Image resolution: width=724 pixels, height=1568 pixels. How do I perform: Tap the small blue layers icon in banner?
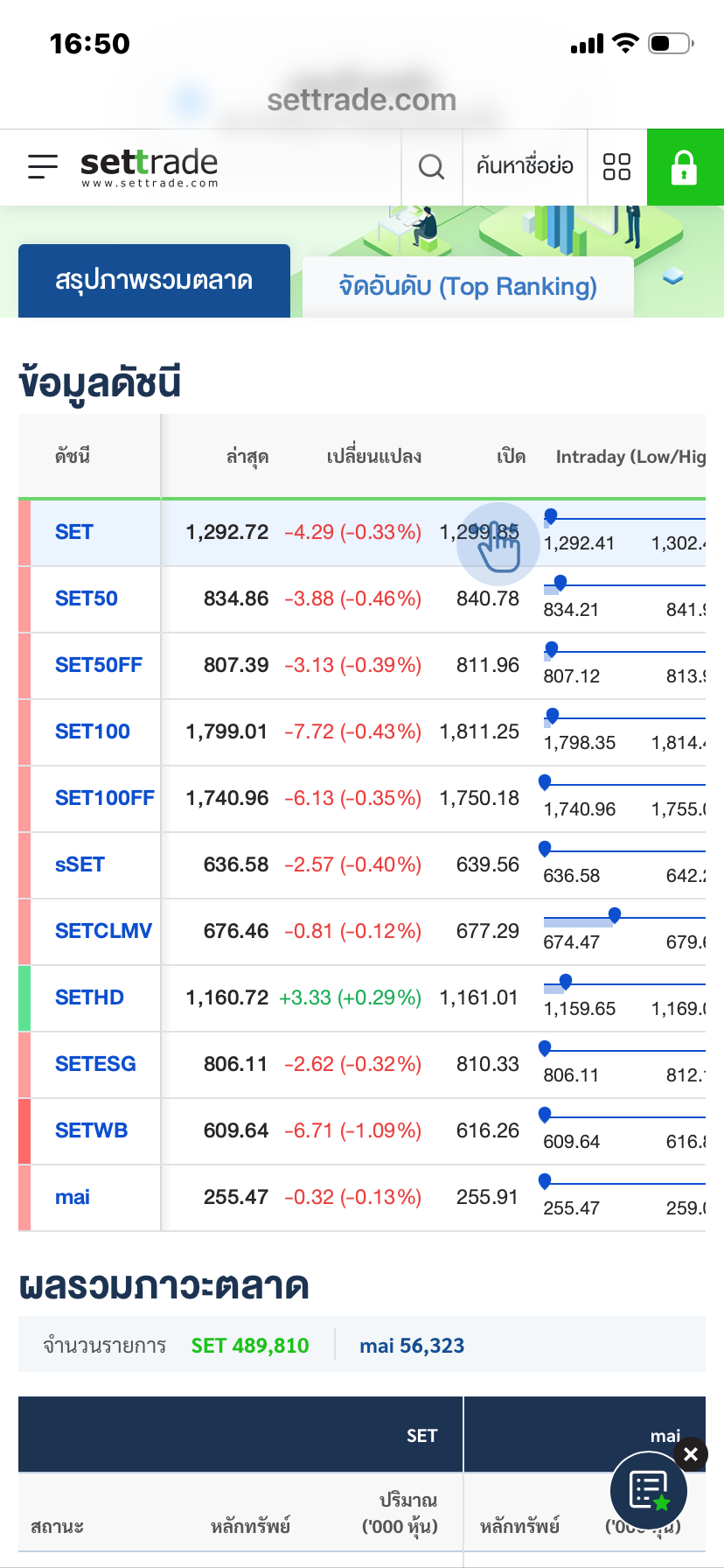pos(672,276)
